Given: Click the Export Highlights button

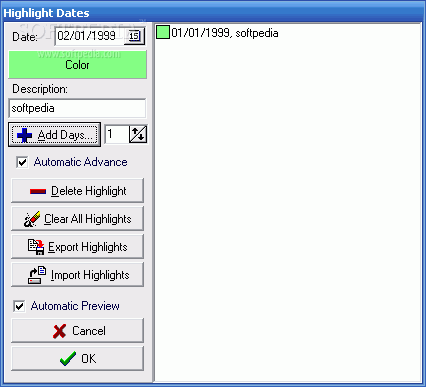Looking at the screenshot, I should click(x=77, y=247).
